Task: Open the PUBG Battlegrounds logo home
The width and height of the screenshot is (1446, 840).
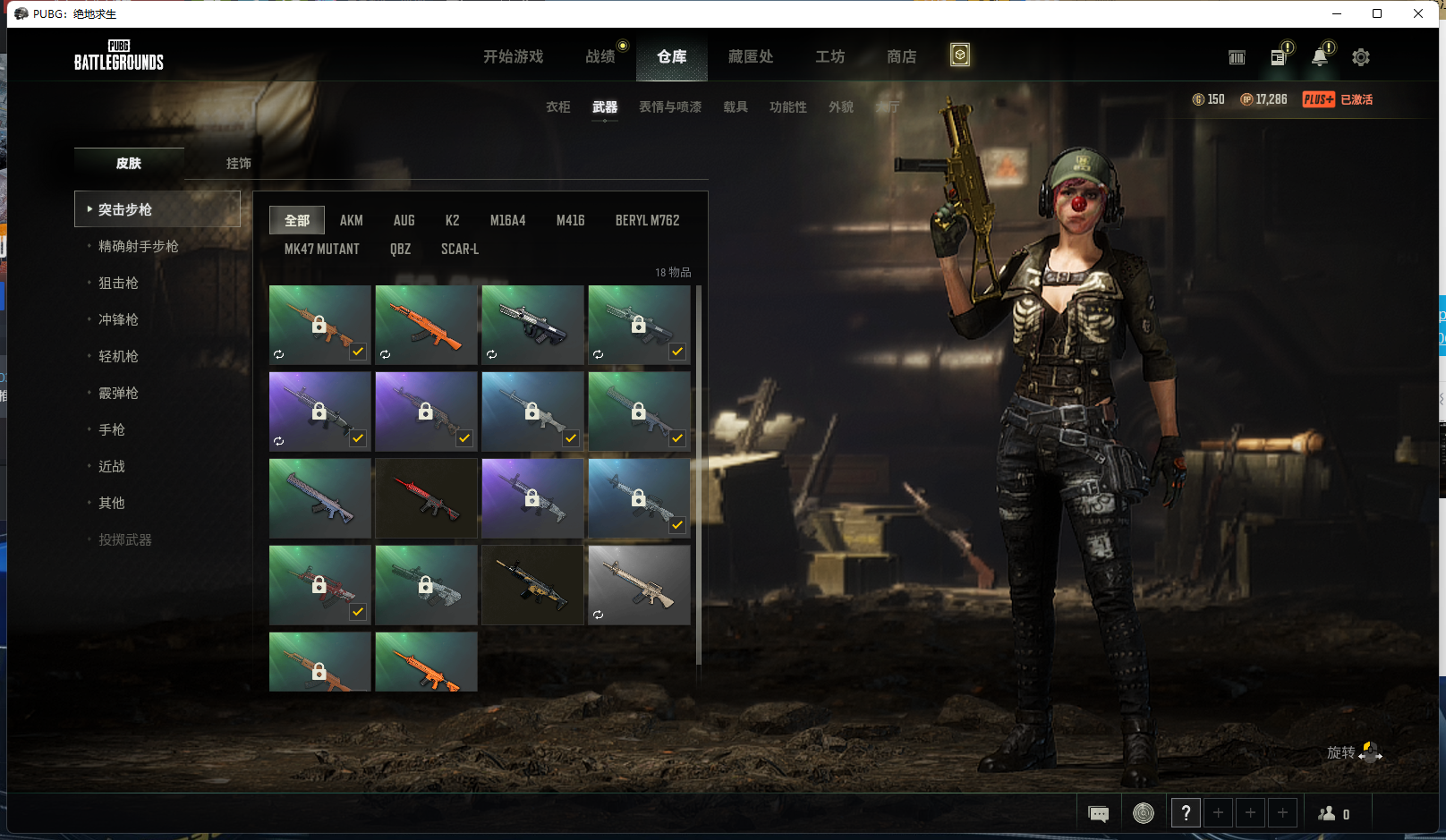Action: tap(118, 55)
